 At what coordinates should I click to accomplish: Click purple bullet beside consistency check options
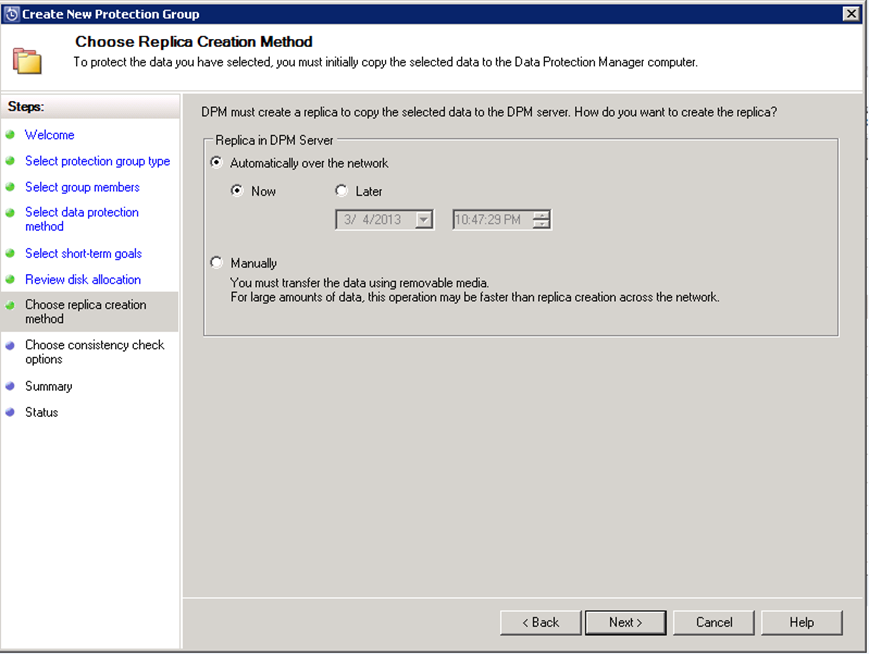tap(10, 345)
